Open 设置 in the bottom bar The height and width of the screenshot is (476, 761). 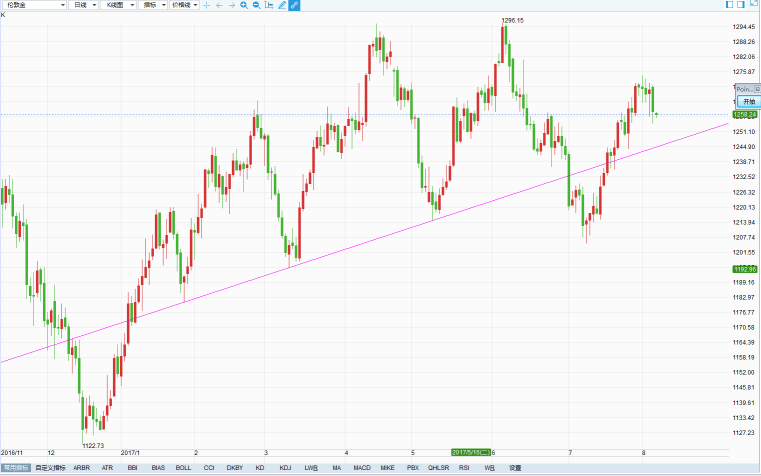click(x=515, y=468)
